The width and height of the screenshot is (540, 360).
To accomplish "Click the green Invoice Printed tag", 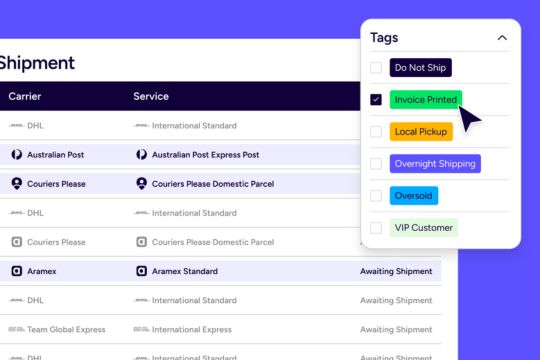I will point(426,100).
